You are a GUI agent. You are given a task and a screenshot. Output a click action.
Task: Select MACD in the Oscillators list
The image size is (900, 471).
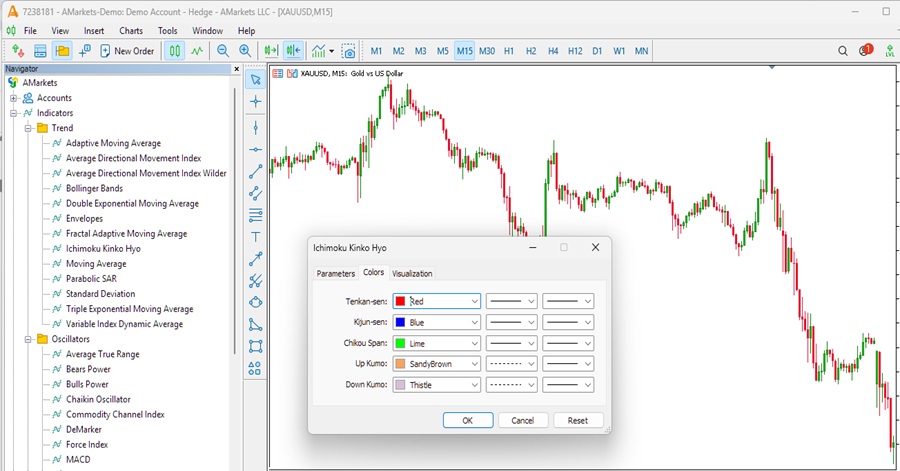coord(78,460)
